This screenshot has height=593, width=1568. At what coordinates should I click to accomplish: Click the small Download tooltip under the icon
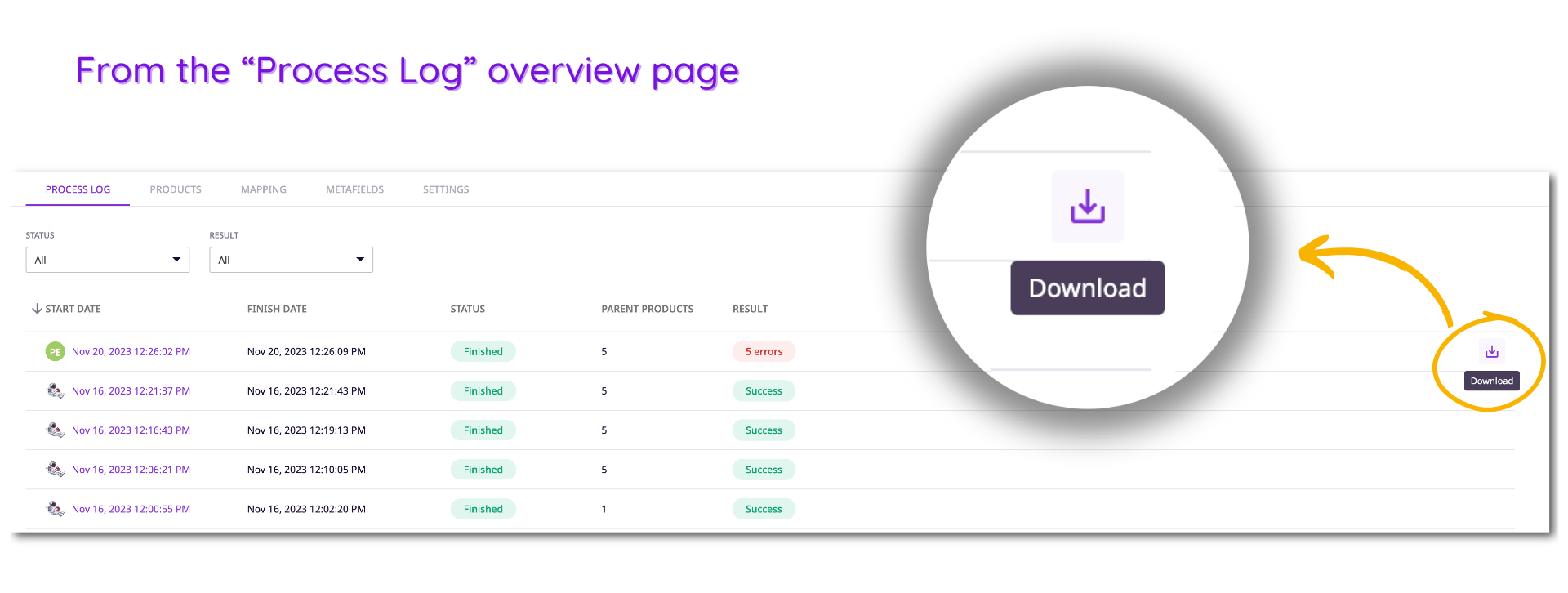pyautogui.click(x=1491, y=381)
